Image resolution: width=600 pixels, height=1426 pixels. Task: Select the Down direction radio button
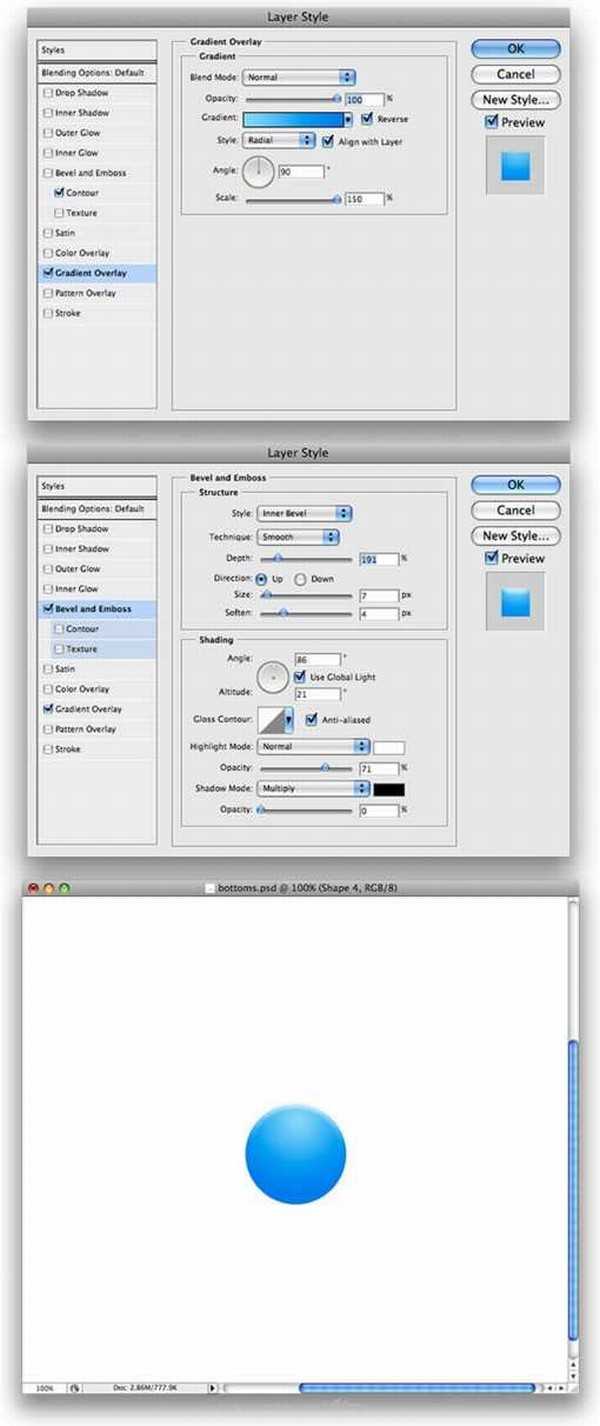pos(300,579)
